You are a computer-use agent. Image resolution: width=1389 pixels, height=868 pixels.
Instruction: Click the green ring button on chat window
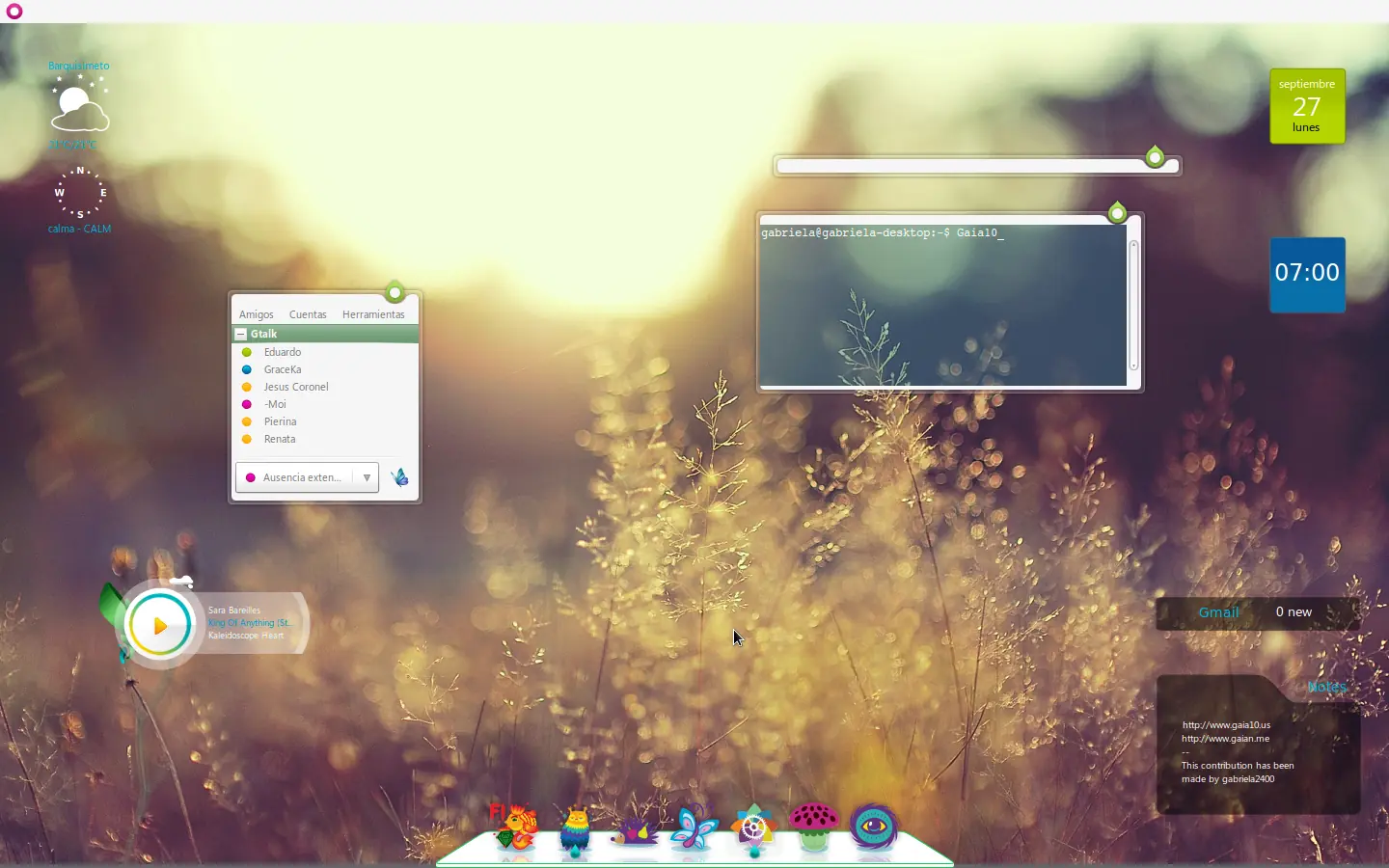395,291
